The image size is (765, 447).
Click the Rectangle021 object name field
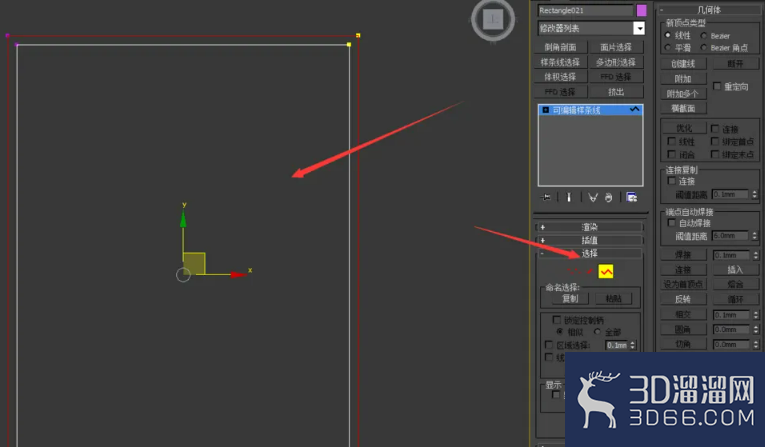click(585, 10)
